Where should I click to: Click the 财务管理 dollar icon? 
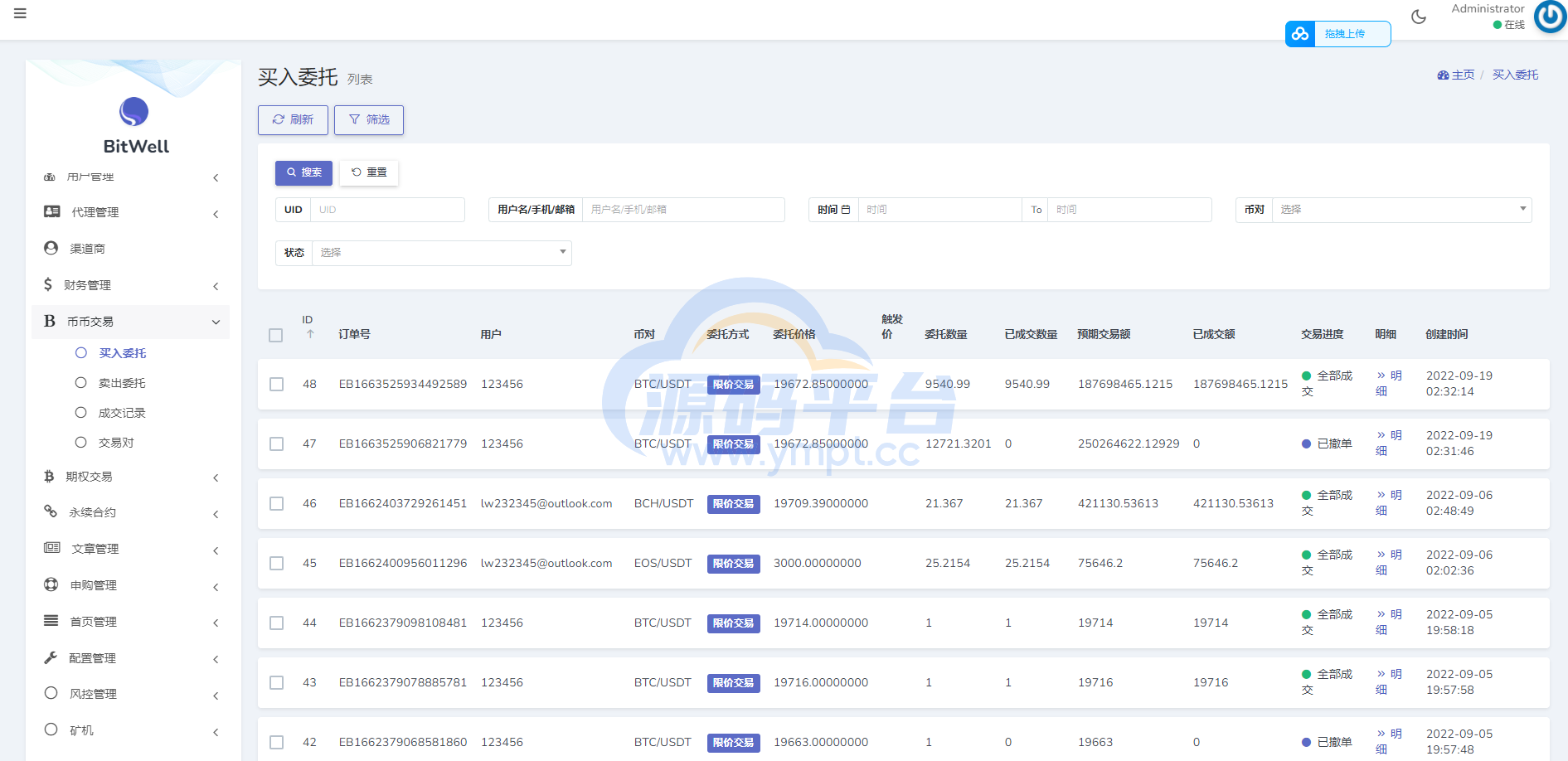(48, 284)
